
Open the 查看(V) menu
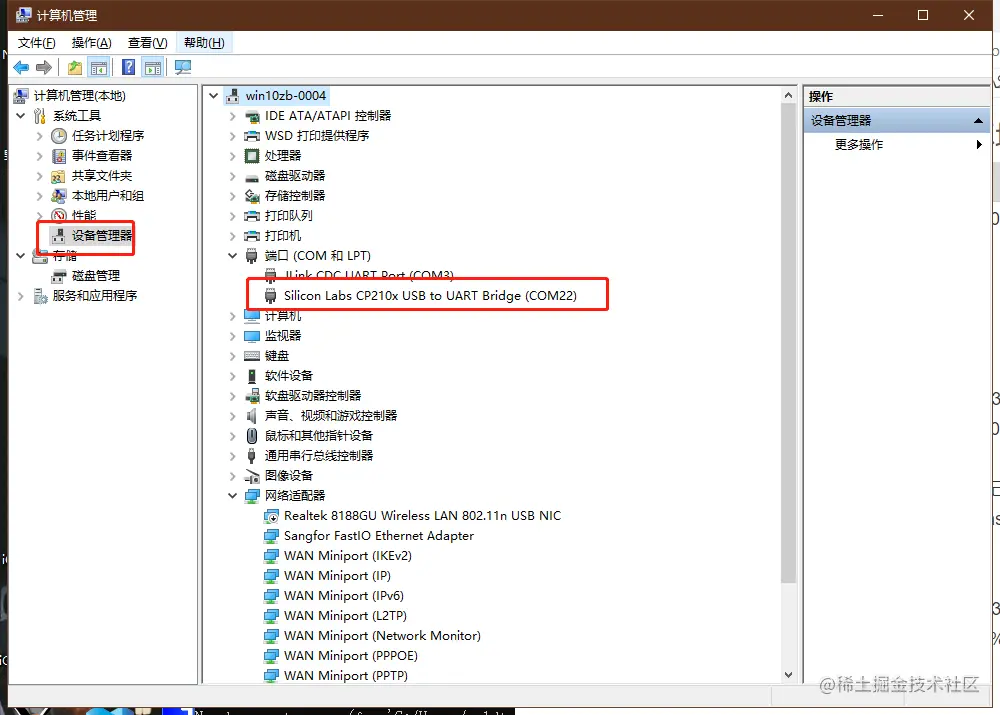tap(147, 43)
